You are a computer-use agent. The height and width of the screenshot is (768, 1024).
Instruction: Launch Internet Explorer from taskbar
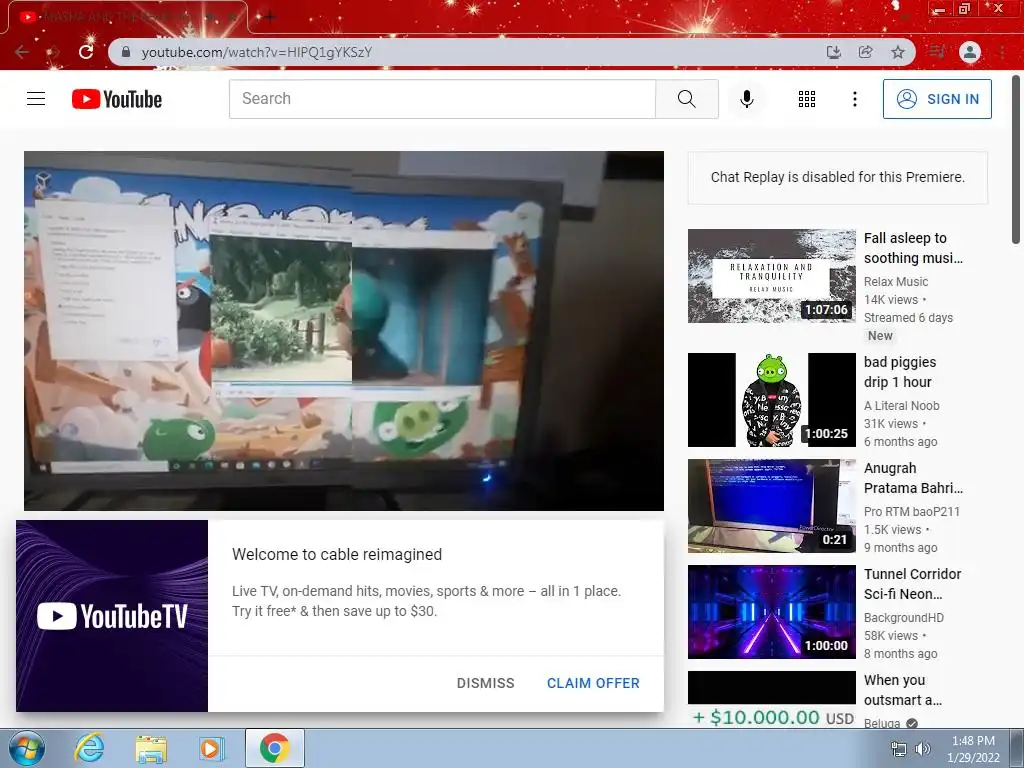pos(89,748)
